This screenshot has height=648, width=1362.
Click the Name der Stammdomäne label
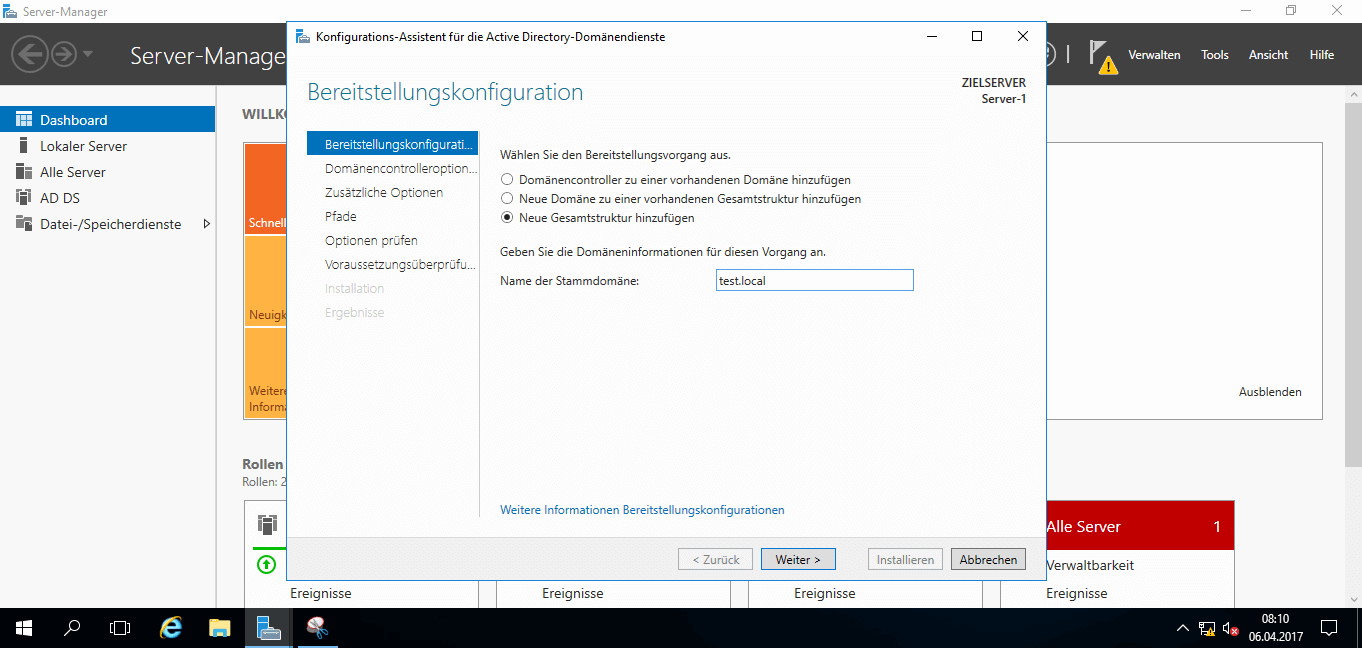569,281
